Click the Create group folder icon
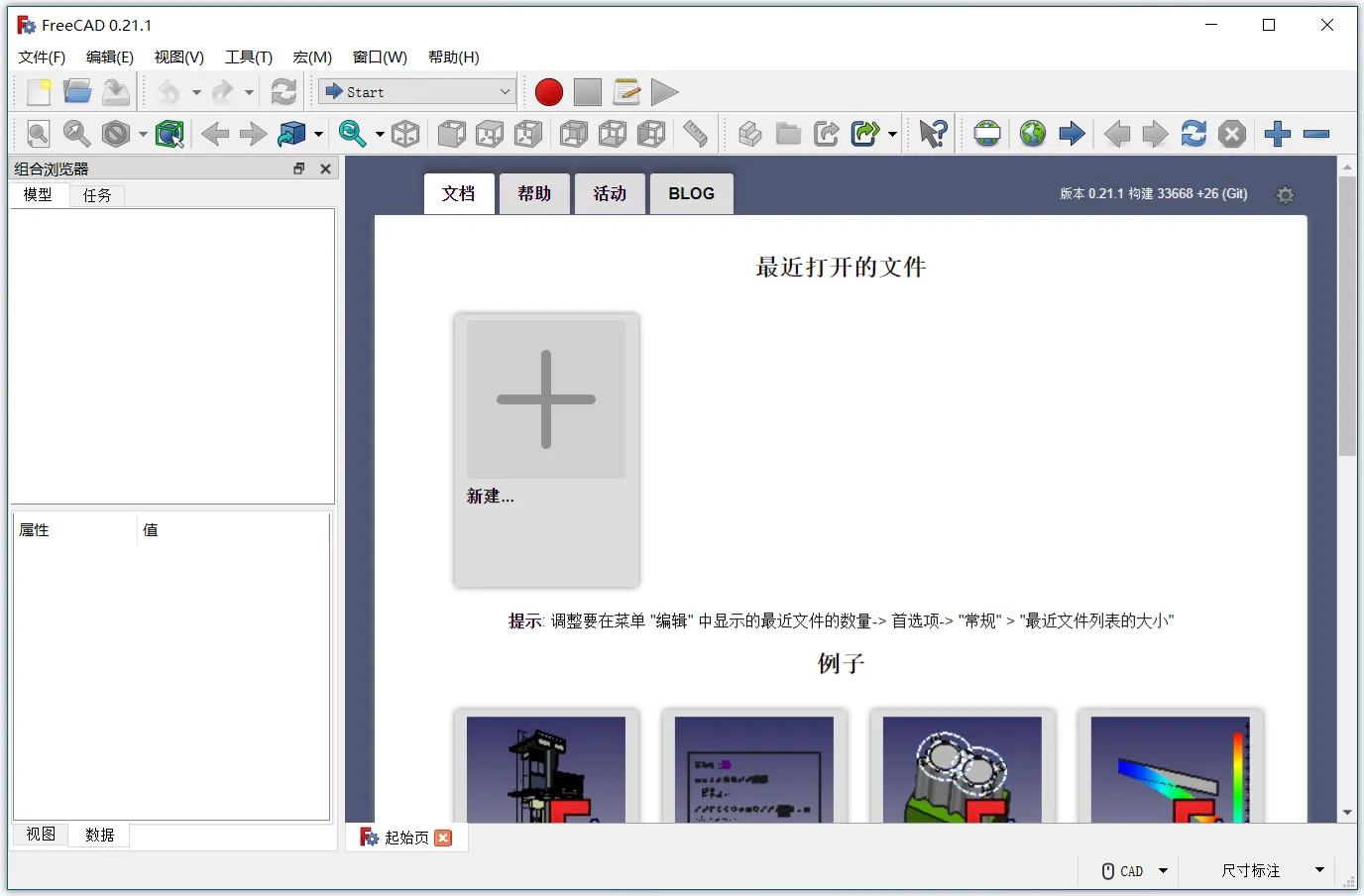 [789, 134]
